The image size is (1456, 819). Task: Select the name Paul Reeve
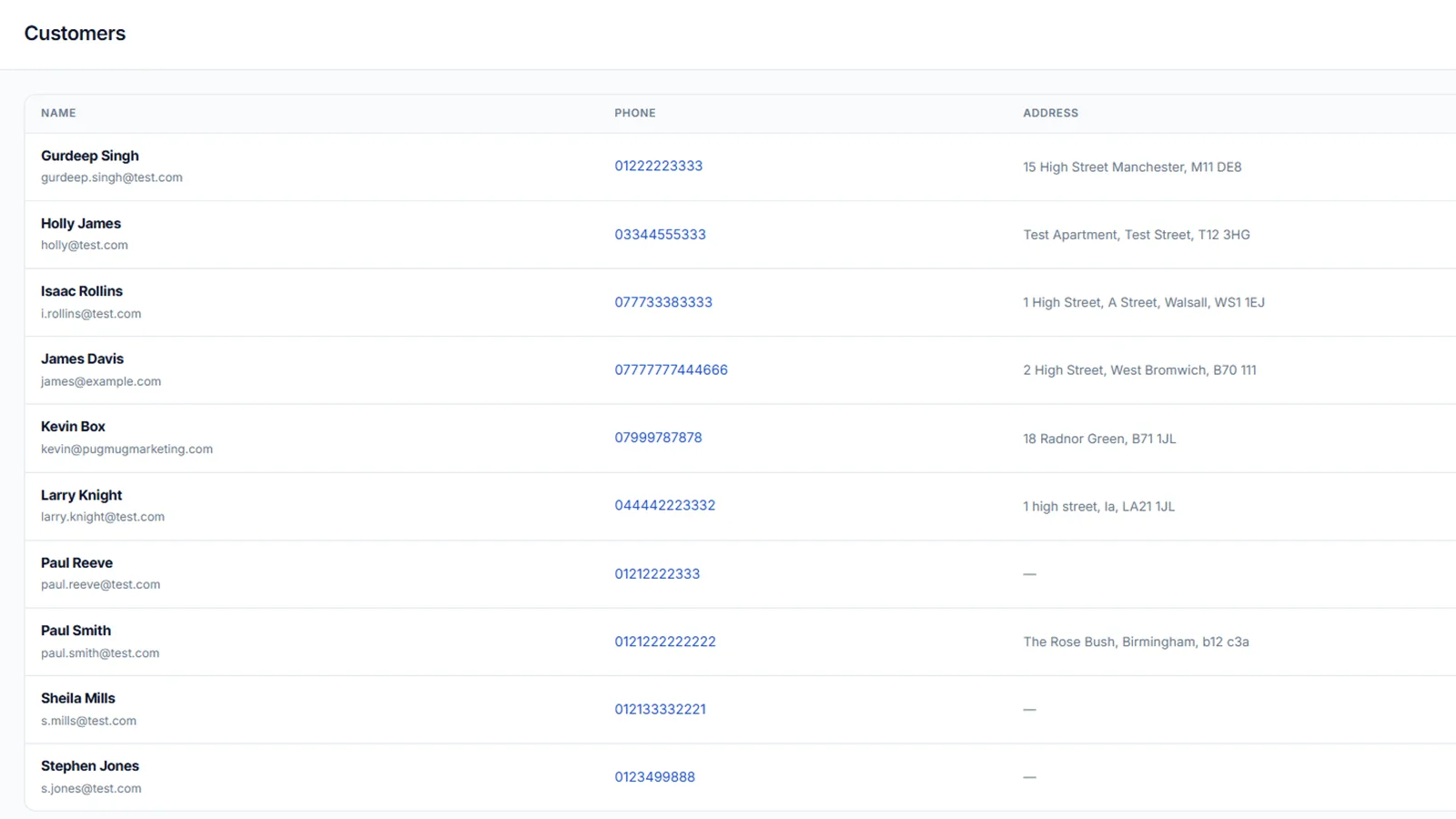pyautogui.click(x=76, y=562)
